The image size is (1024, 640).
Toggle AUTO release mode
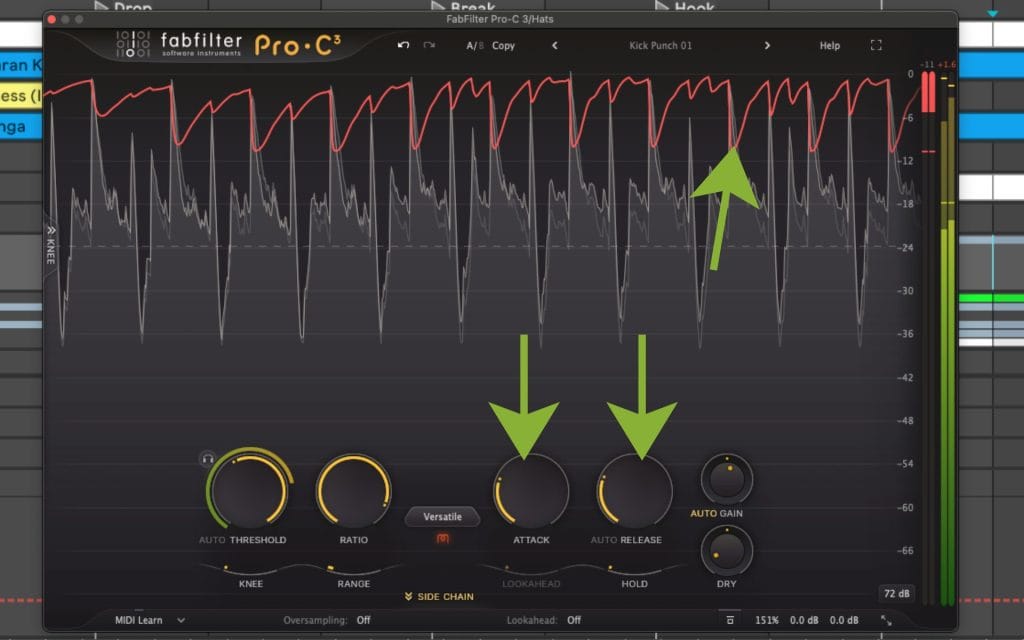point(604,540)
